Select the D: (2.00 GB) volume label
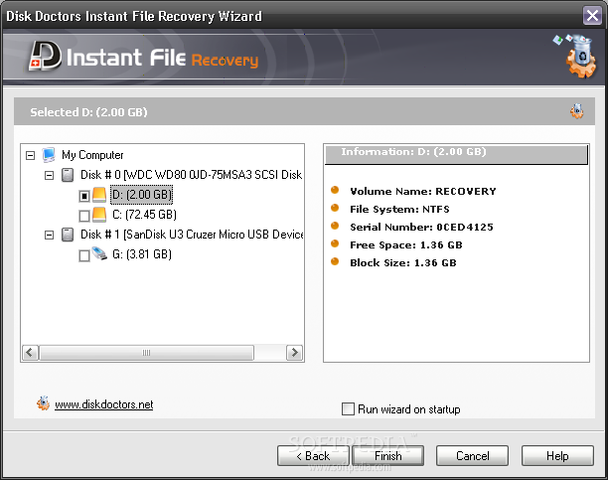608x480 pixels. pos(142,195)
